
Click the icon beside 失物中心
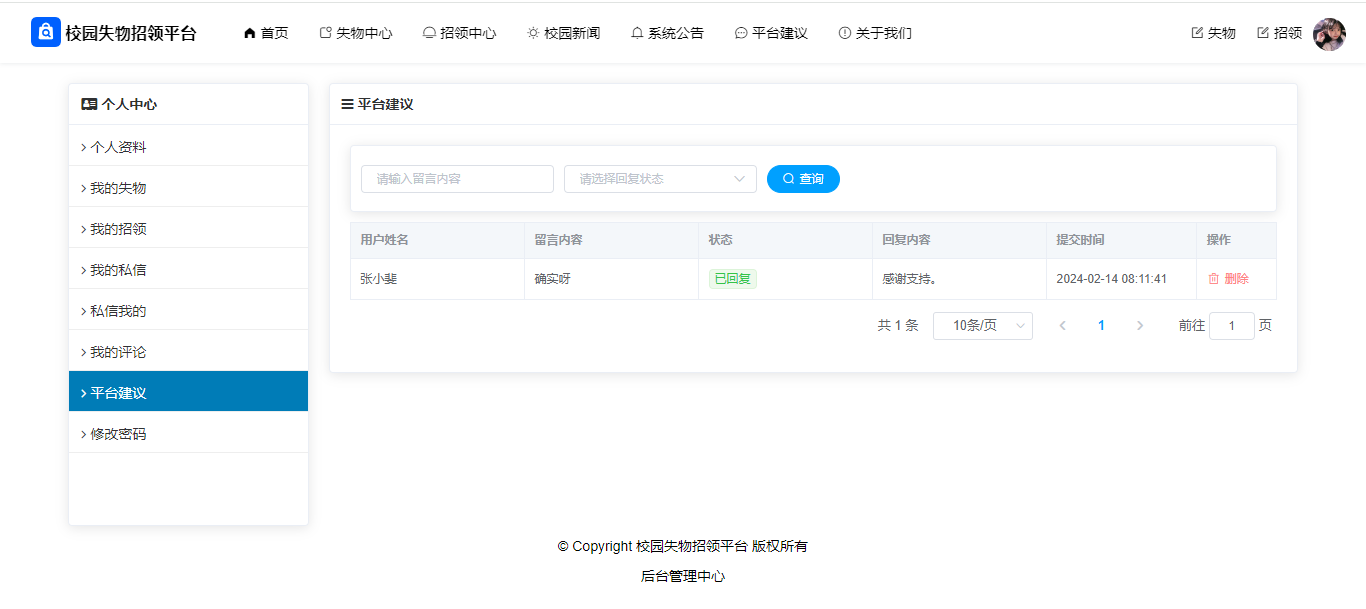pos(325,33)
